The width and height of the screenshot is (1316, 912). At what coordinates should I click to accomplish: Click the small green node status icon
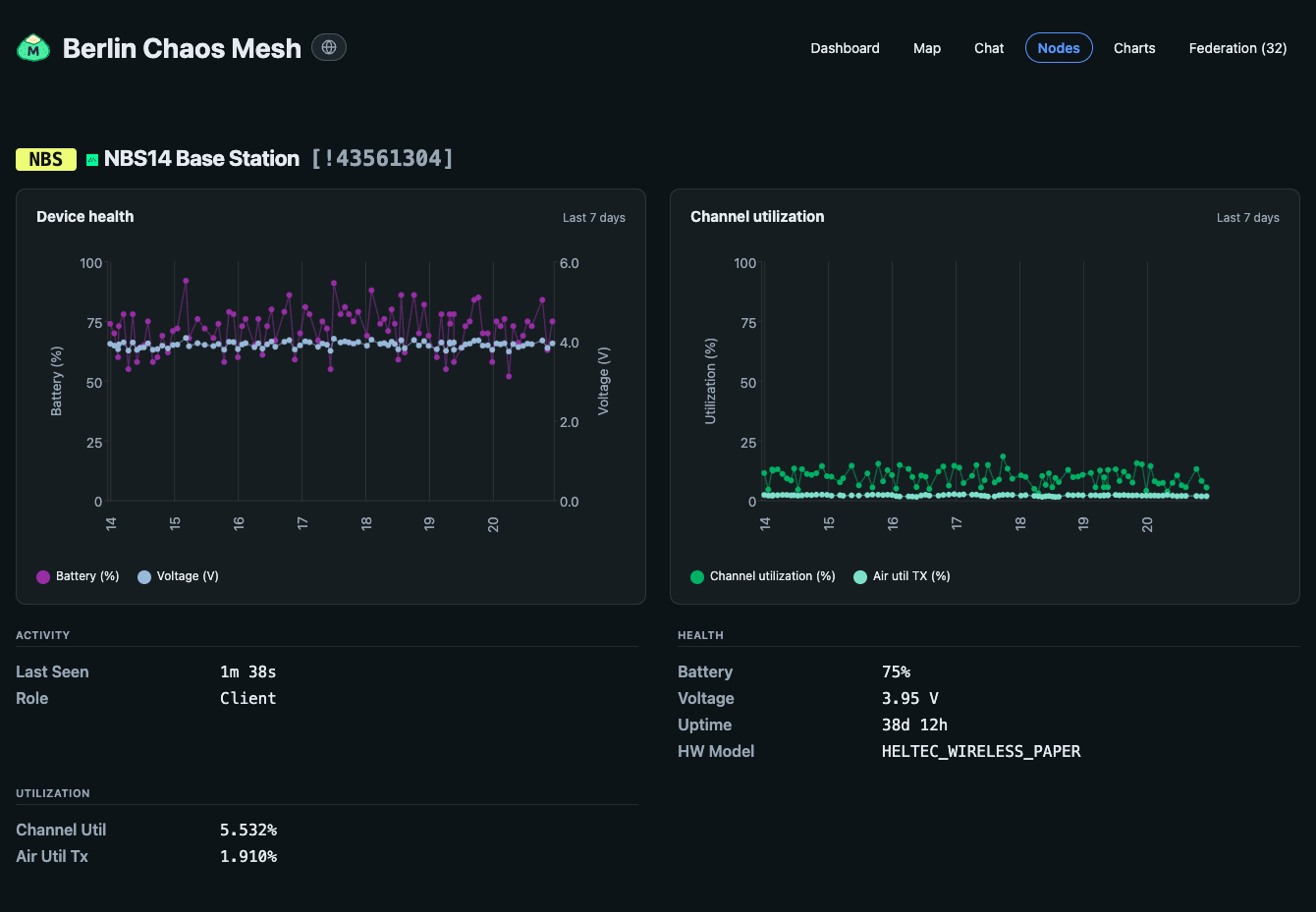pos(92,159)
